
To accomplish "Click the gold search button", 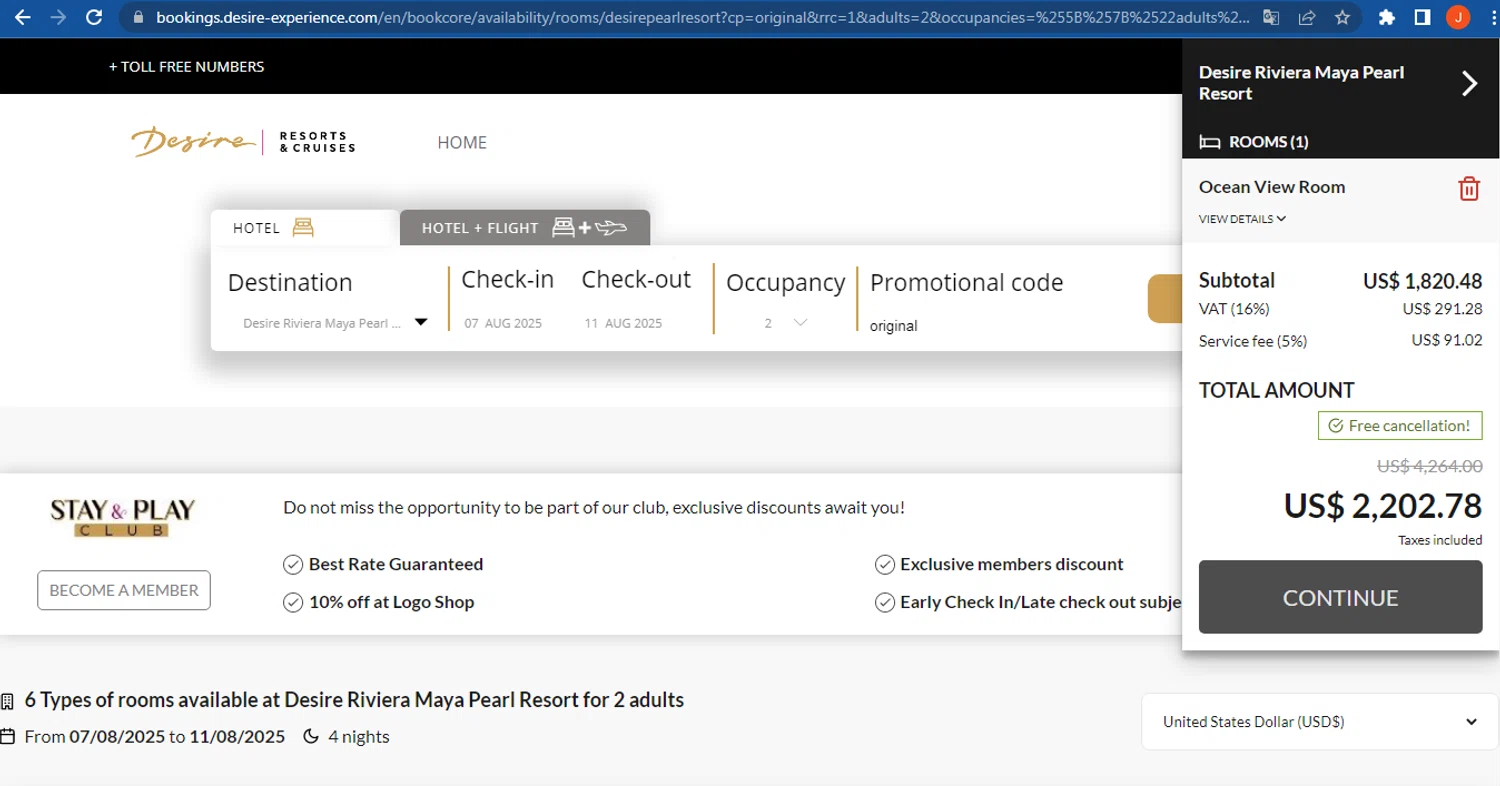I will [x=1164, y=299].
